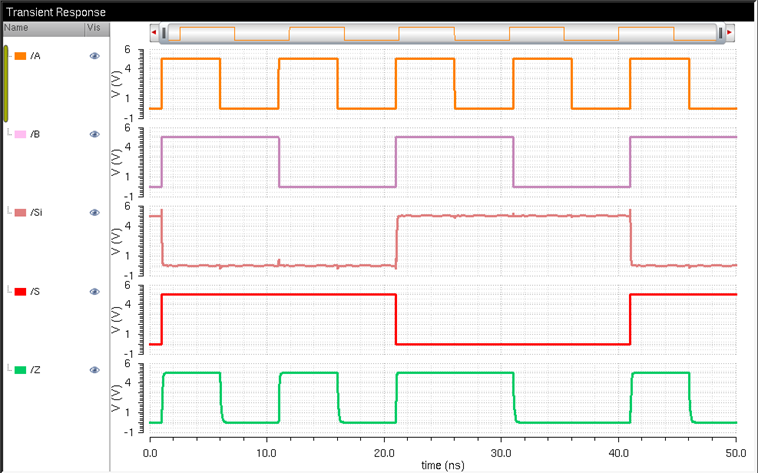Click the orange color swatch for /A
The height and width of the screenshot is (473, 758).
pos(20,56)
